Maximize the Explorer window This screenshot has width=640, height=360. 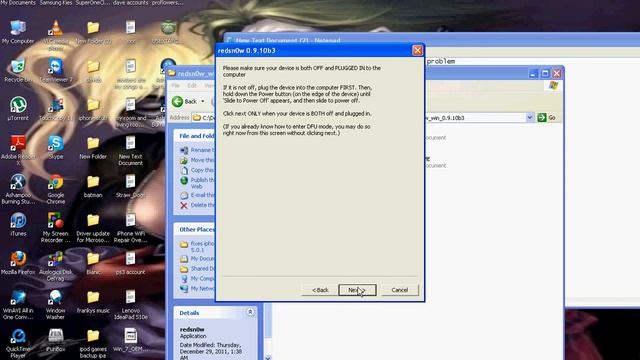[x=545, y=73]
